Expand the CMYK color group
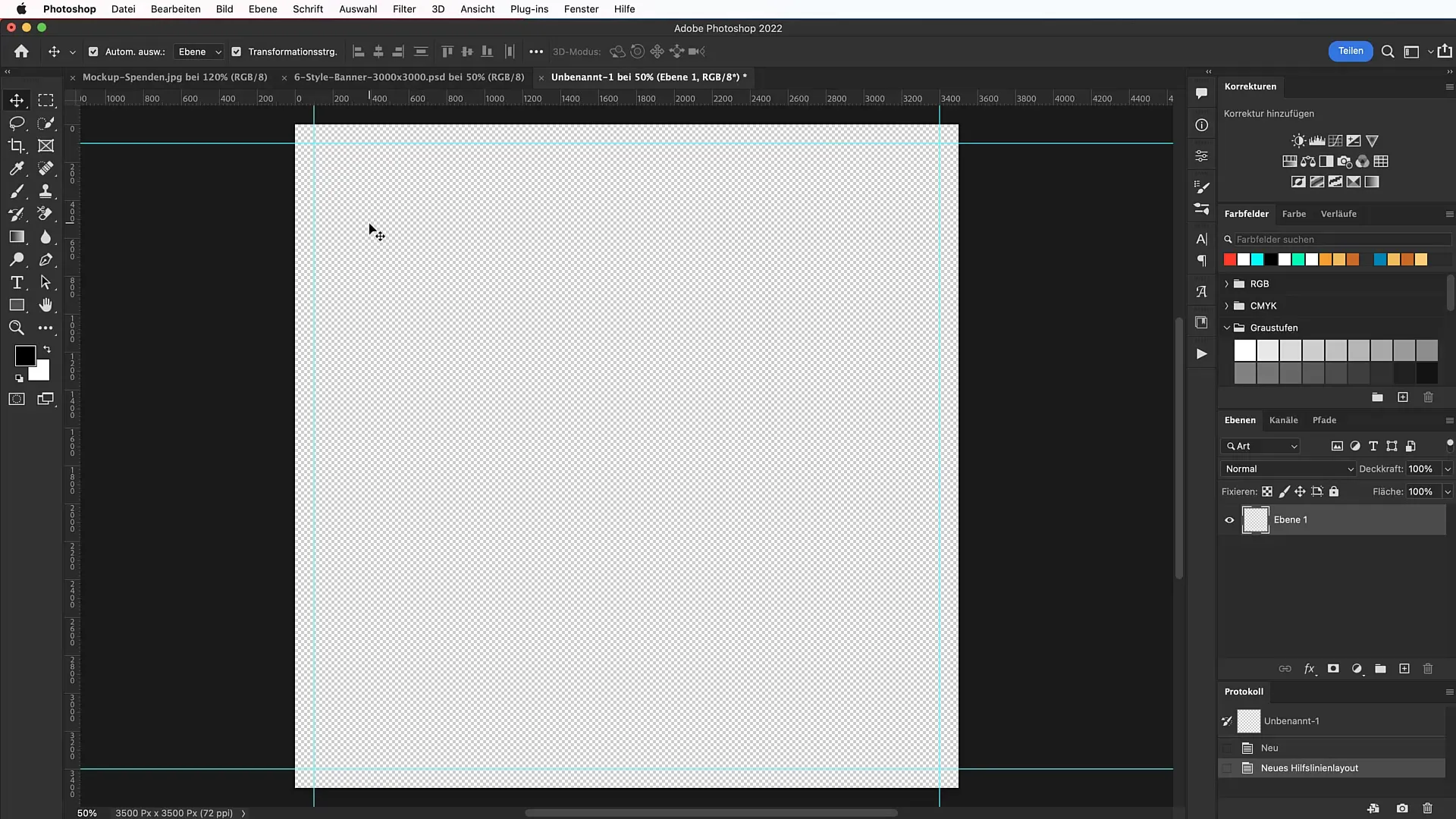 [1226, 305]
